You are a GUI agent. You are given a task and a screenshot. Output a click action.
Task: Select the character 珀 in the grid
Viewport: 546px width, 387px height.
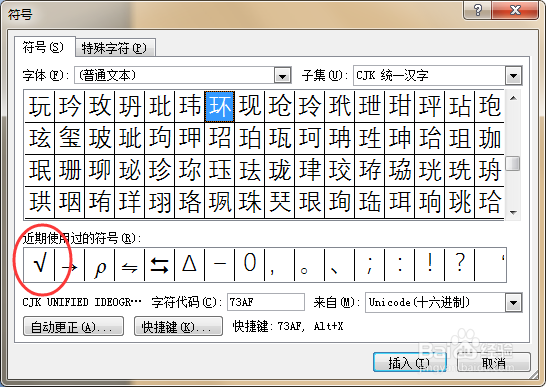(249, 138)
